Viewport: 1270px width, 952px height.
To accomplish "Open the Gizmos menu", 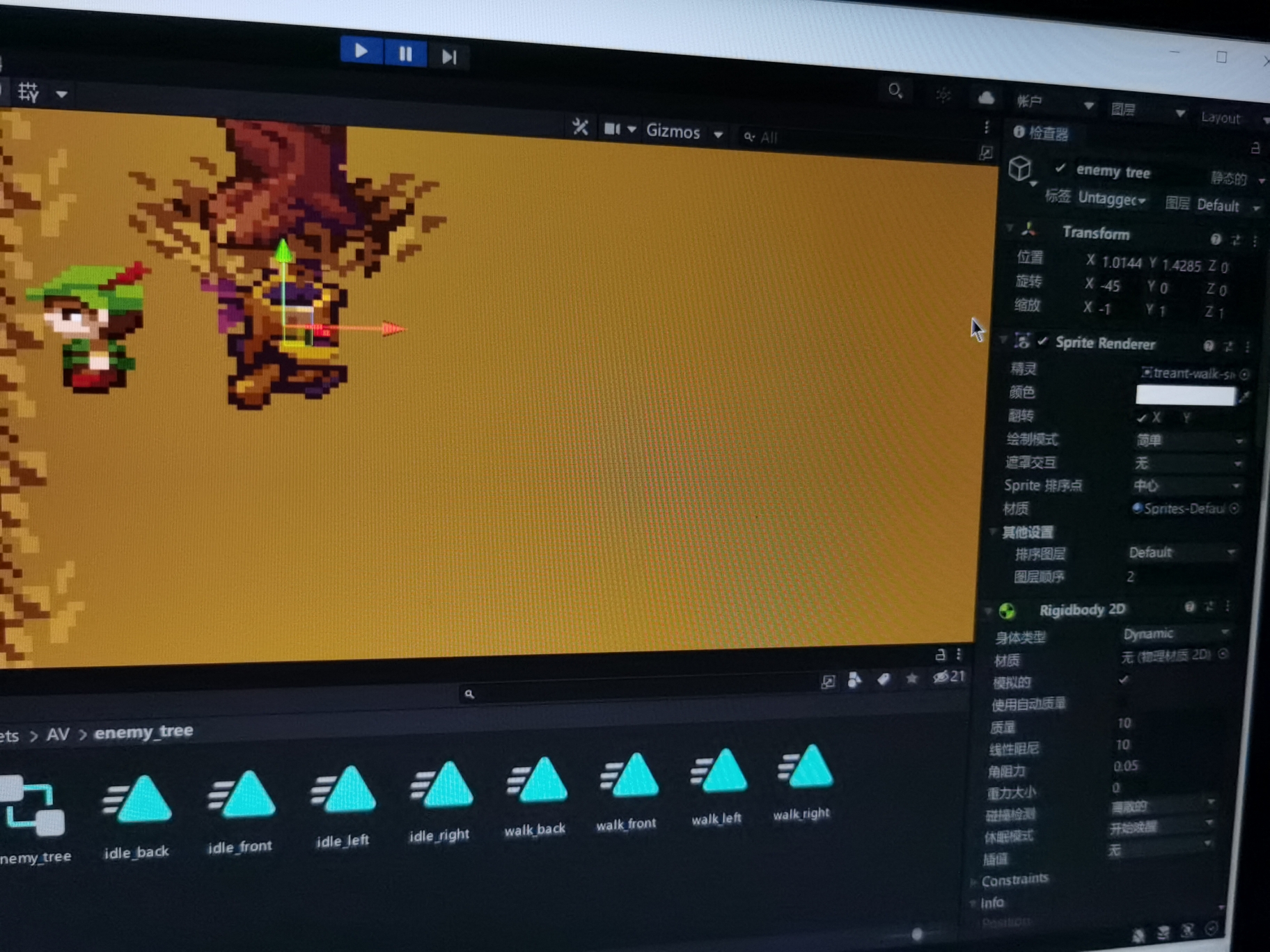I will [x=673, y=131].
